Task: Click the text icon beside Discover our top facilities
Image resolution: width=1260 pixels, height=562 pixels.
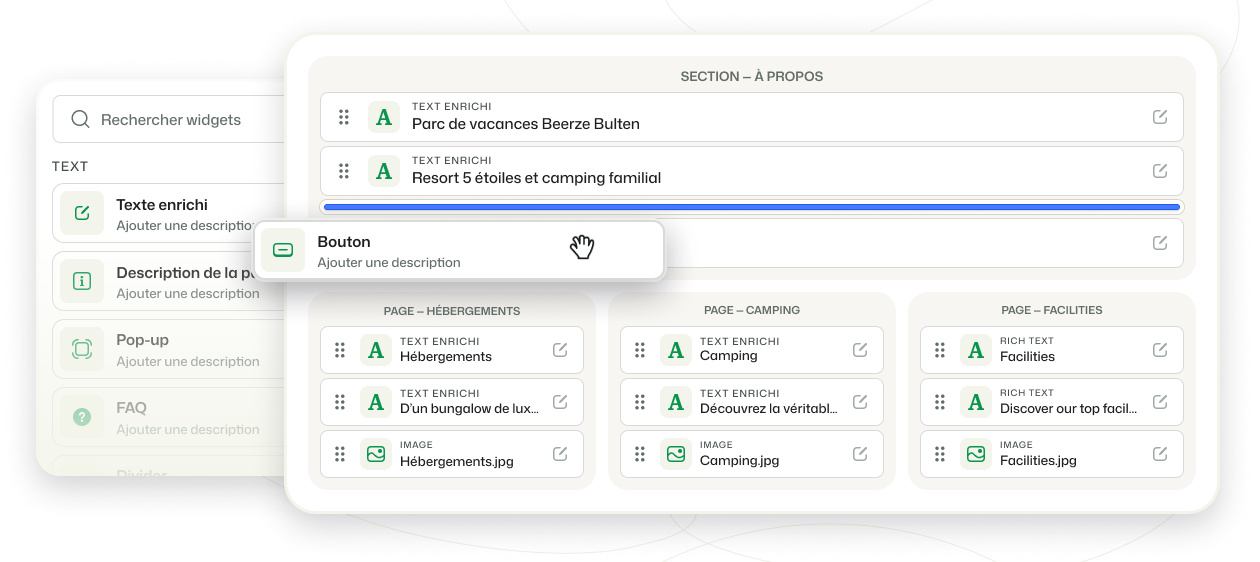Action: point(976,402)
